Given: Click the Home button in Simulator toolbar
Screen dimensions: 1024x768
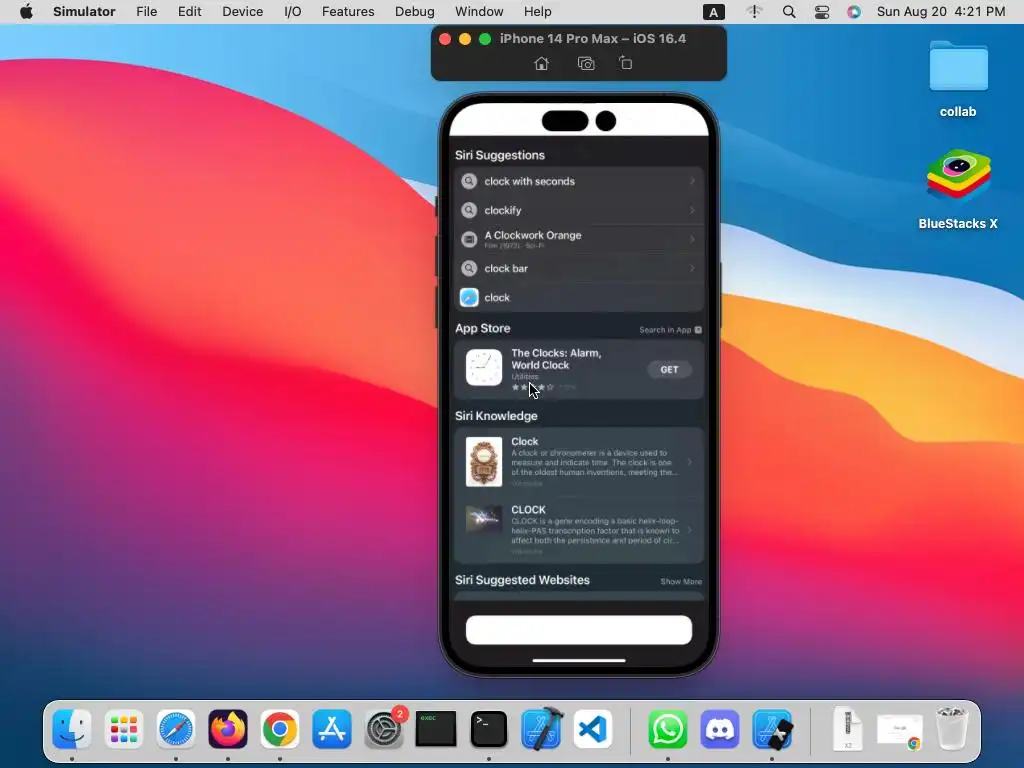Looking at the screenshot, I should [x=541, y=63].
